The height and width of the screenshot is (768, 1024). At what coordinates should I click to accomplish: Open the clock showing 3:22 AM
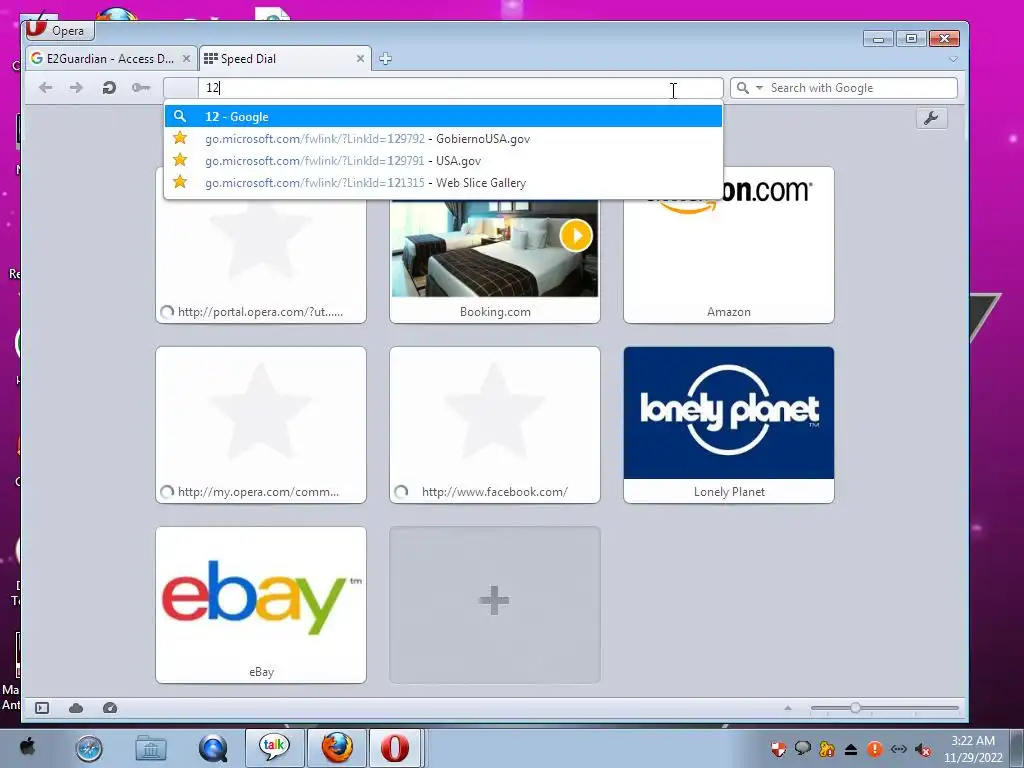coord(972,748)
